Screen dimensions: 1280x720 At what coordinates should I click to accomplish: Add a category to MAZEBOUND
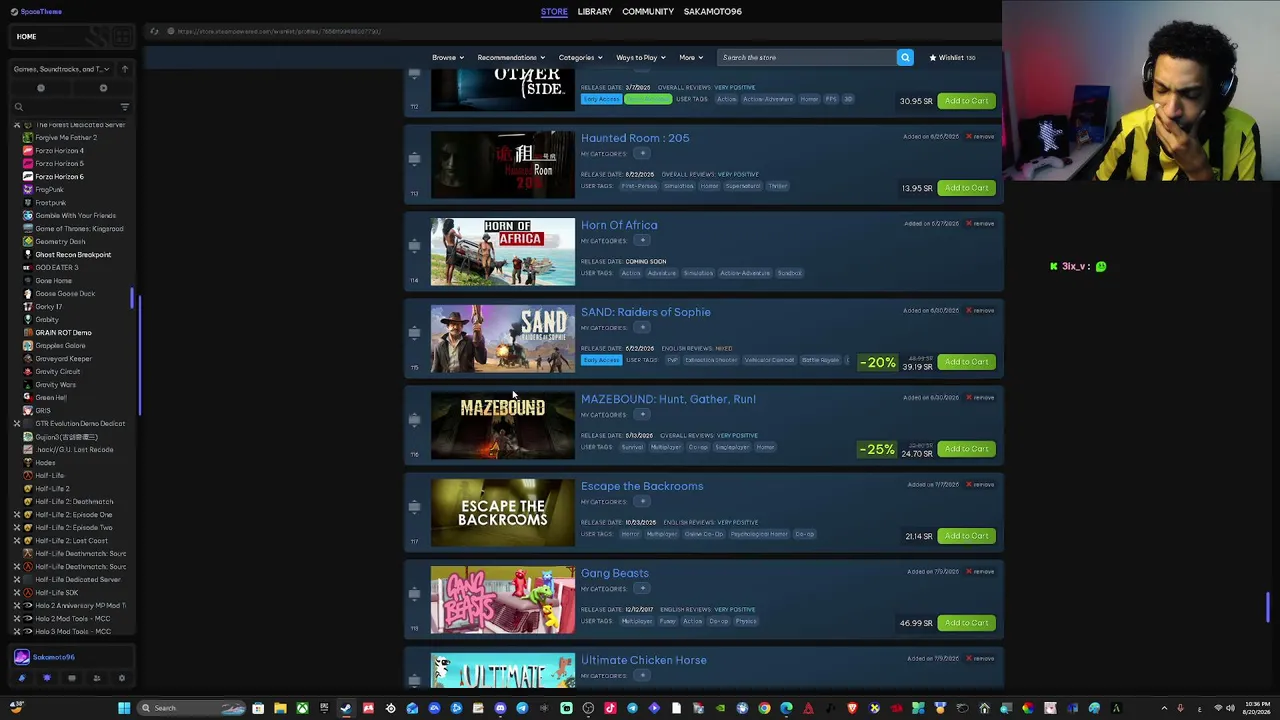point(643,414)
